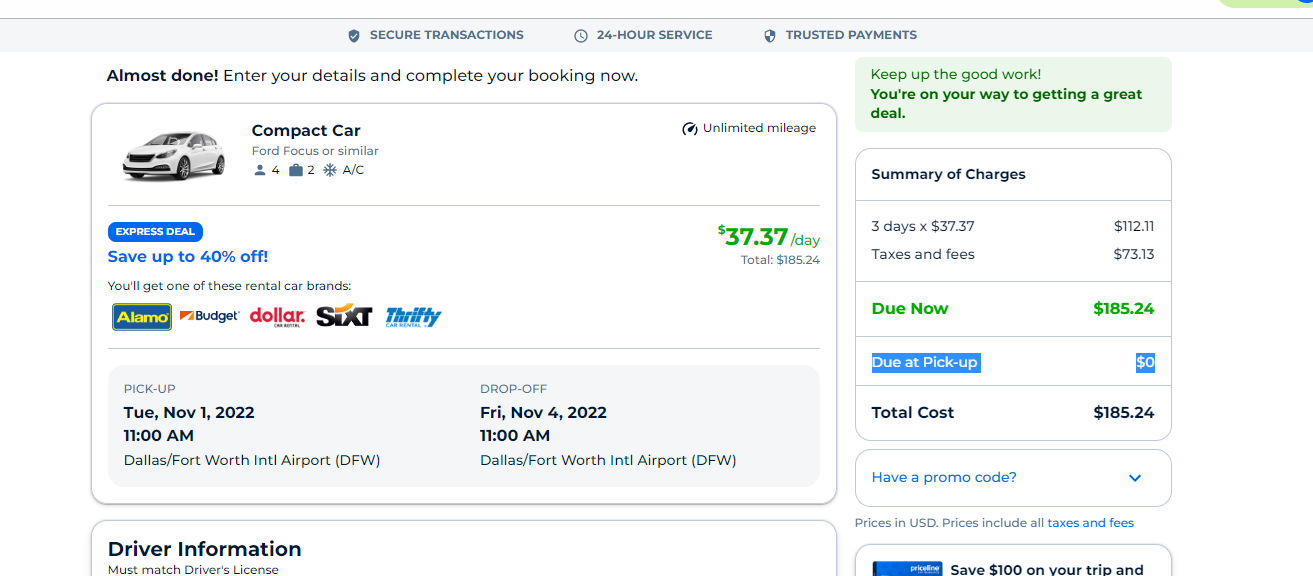Screen dimensions: 1313x576
Task: Click the Save up to 40% off text
Action: 188,257
